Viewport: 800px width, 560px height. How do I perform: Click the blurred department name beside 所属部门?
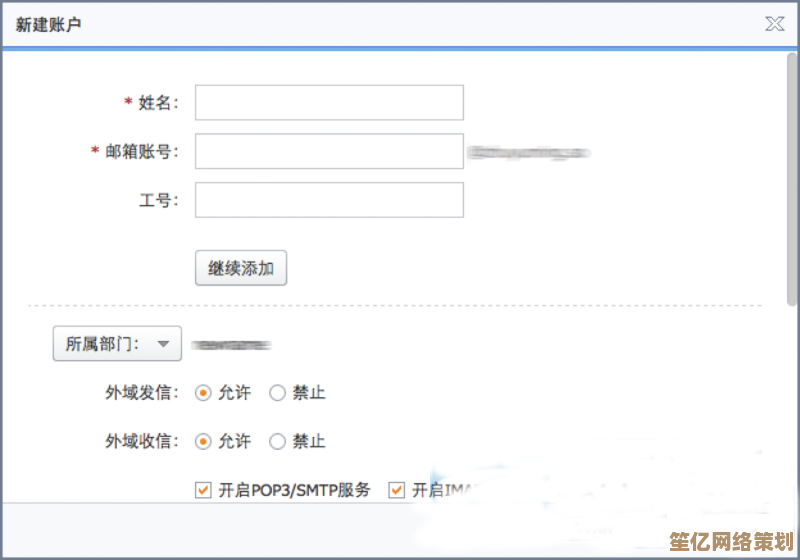(x=232, y=345)
